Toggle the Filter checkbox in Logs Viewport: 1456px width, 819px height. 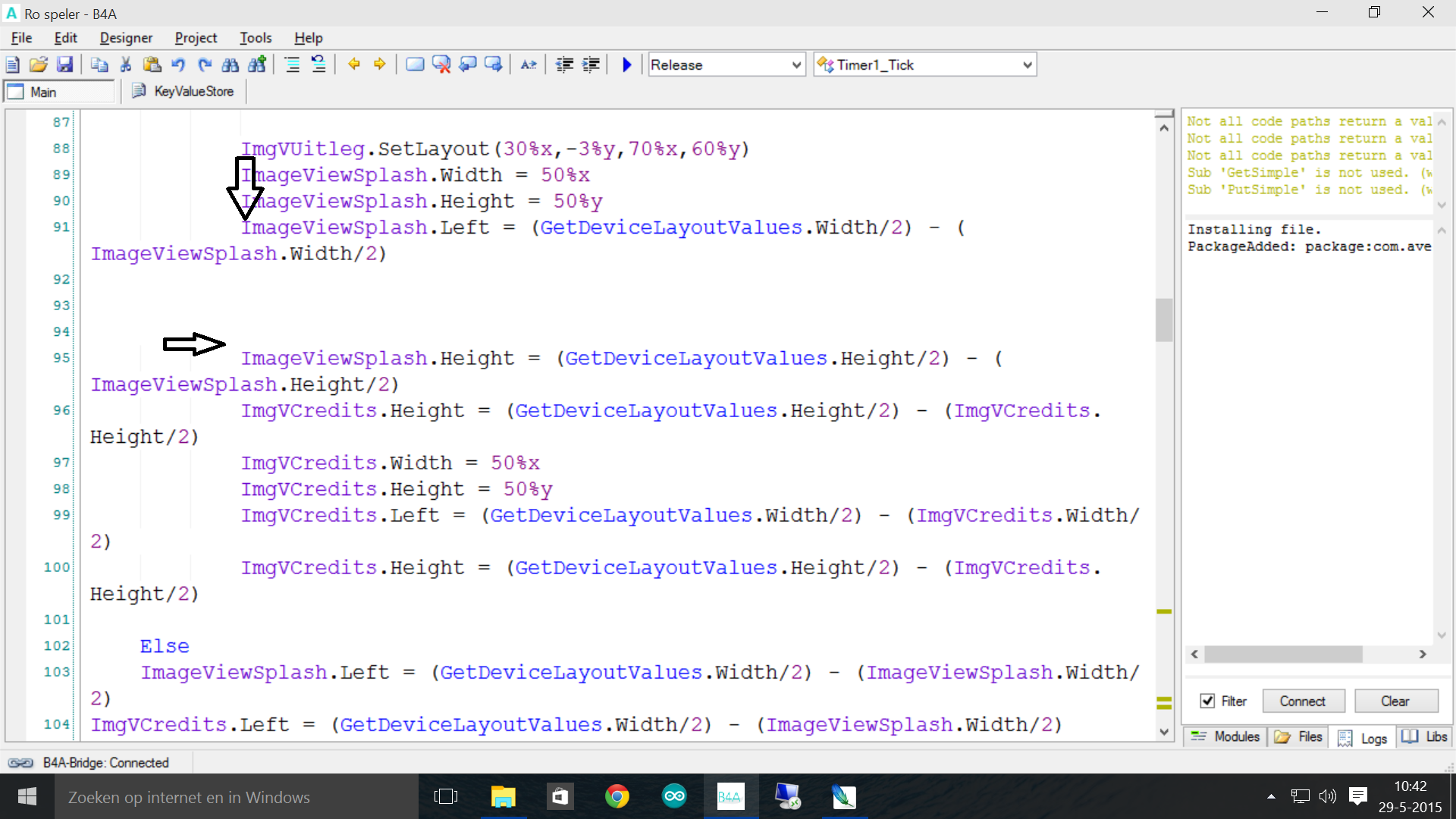click(x=1207, y=701)
